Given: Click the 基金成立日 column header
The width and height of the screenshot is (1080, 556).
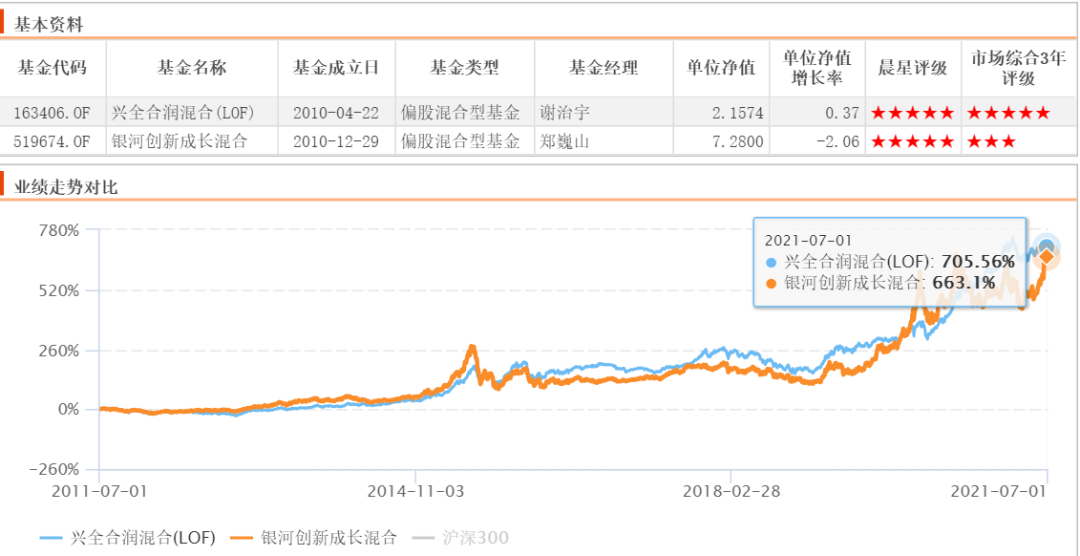Looking at the screenshot, I should coord(336,68).
